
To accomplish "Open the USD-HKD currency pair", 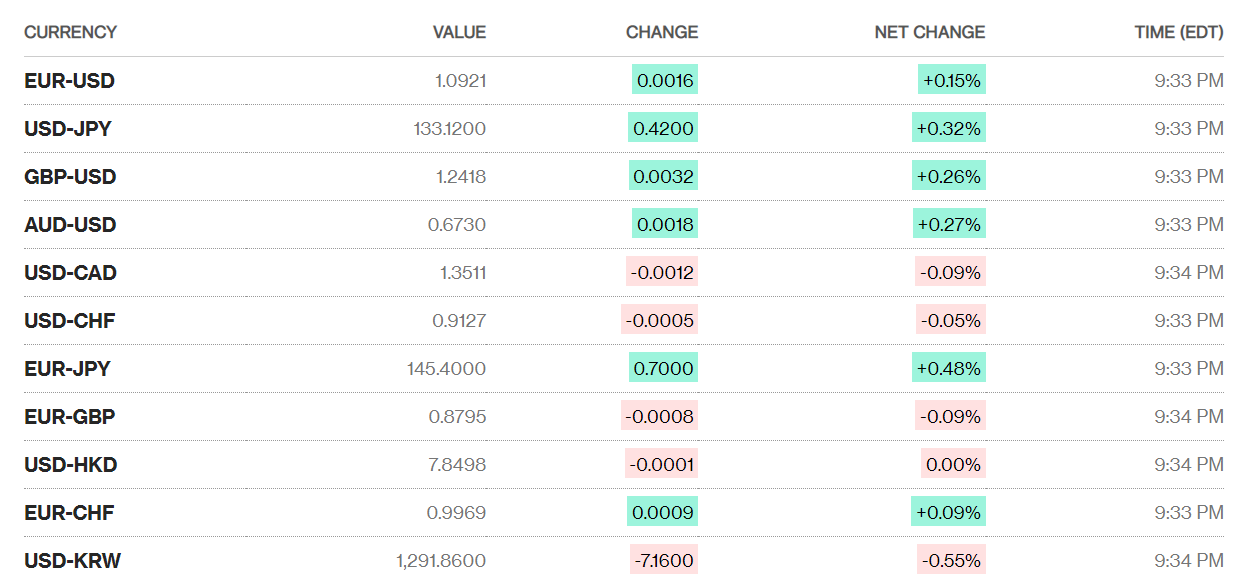I will pos(70,465).
